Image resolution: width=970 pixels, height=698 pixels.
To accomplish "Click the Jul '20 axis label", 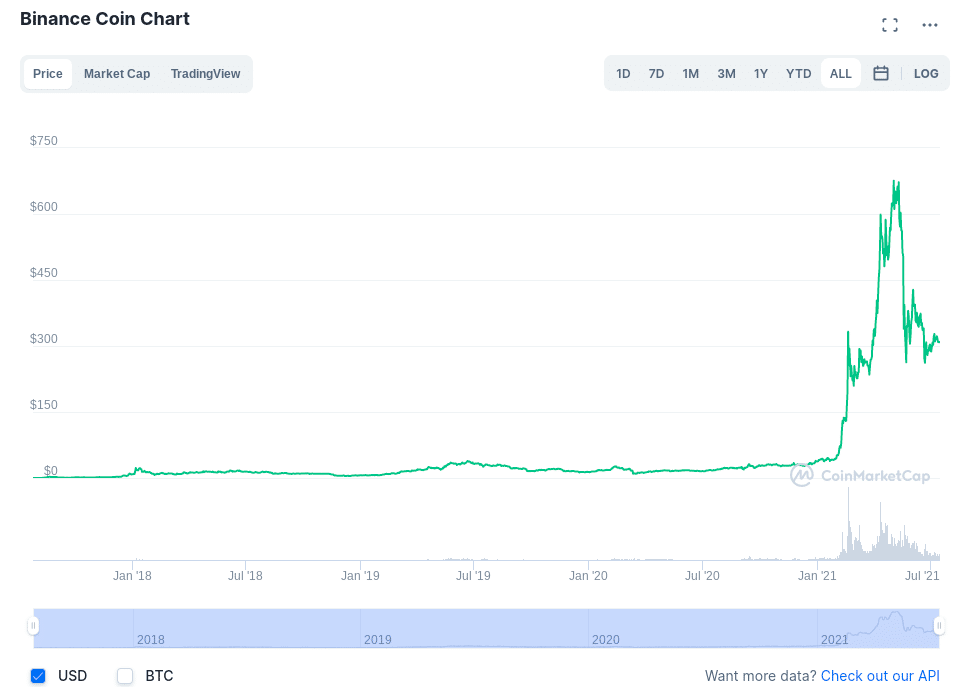I will pos(702,575).
